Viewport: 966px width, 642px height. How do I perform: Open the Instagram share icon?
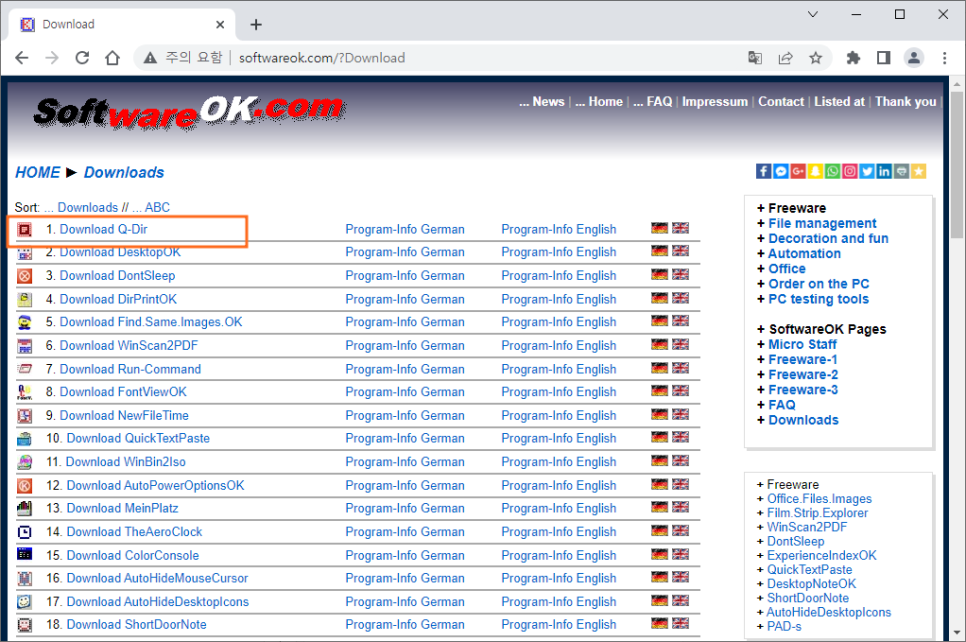(850, 171)
